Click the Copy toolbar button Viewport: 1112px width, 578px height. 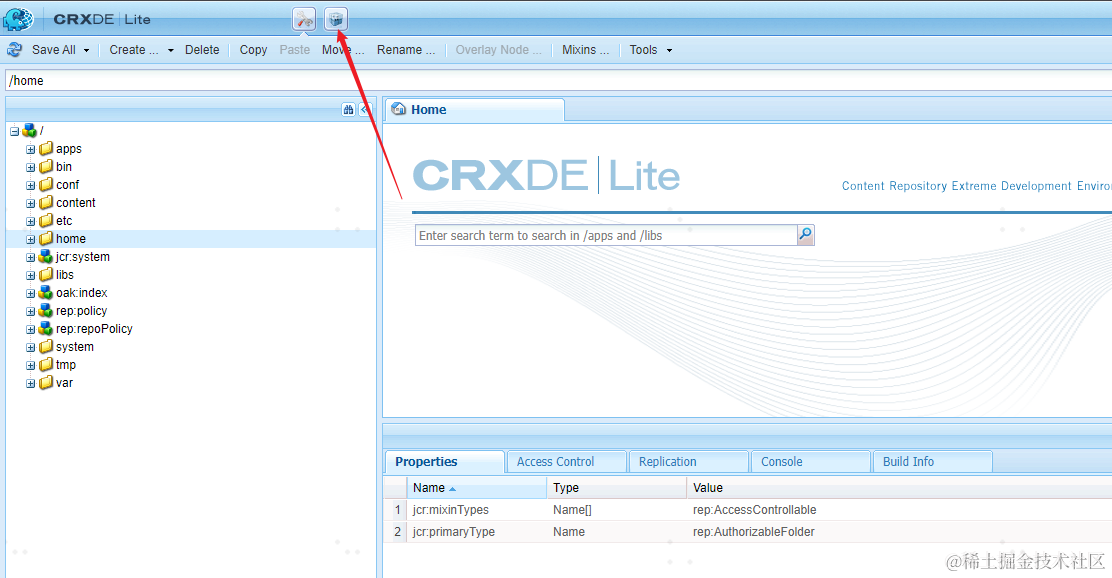(x=253, y=50)
